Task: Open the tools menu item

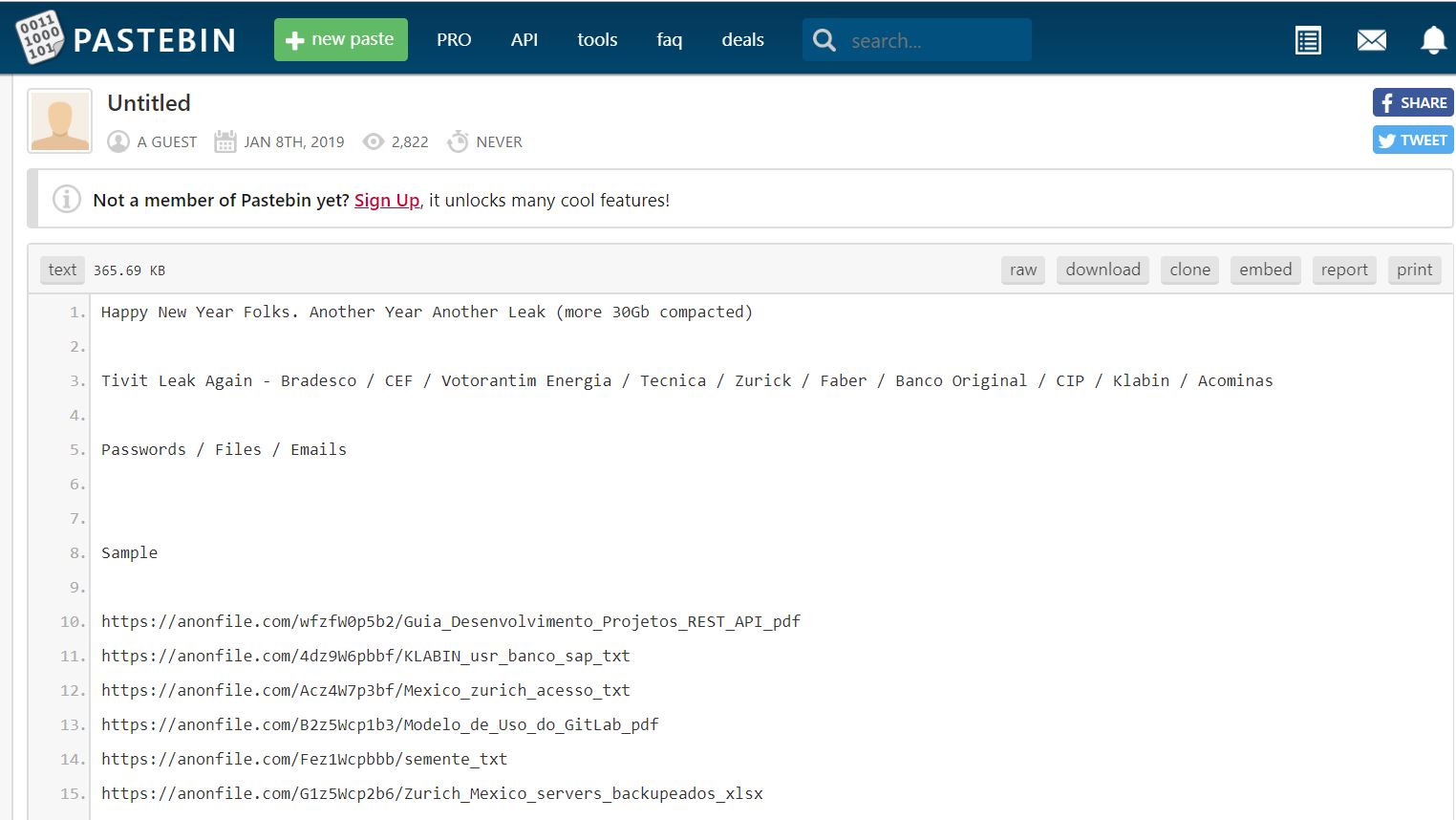Action: (x=597, y=40)
